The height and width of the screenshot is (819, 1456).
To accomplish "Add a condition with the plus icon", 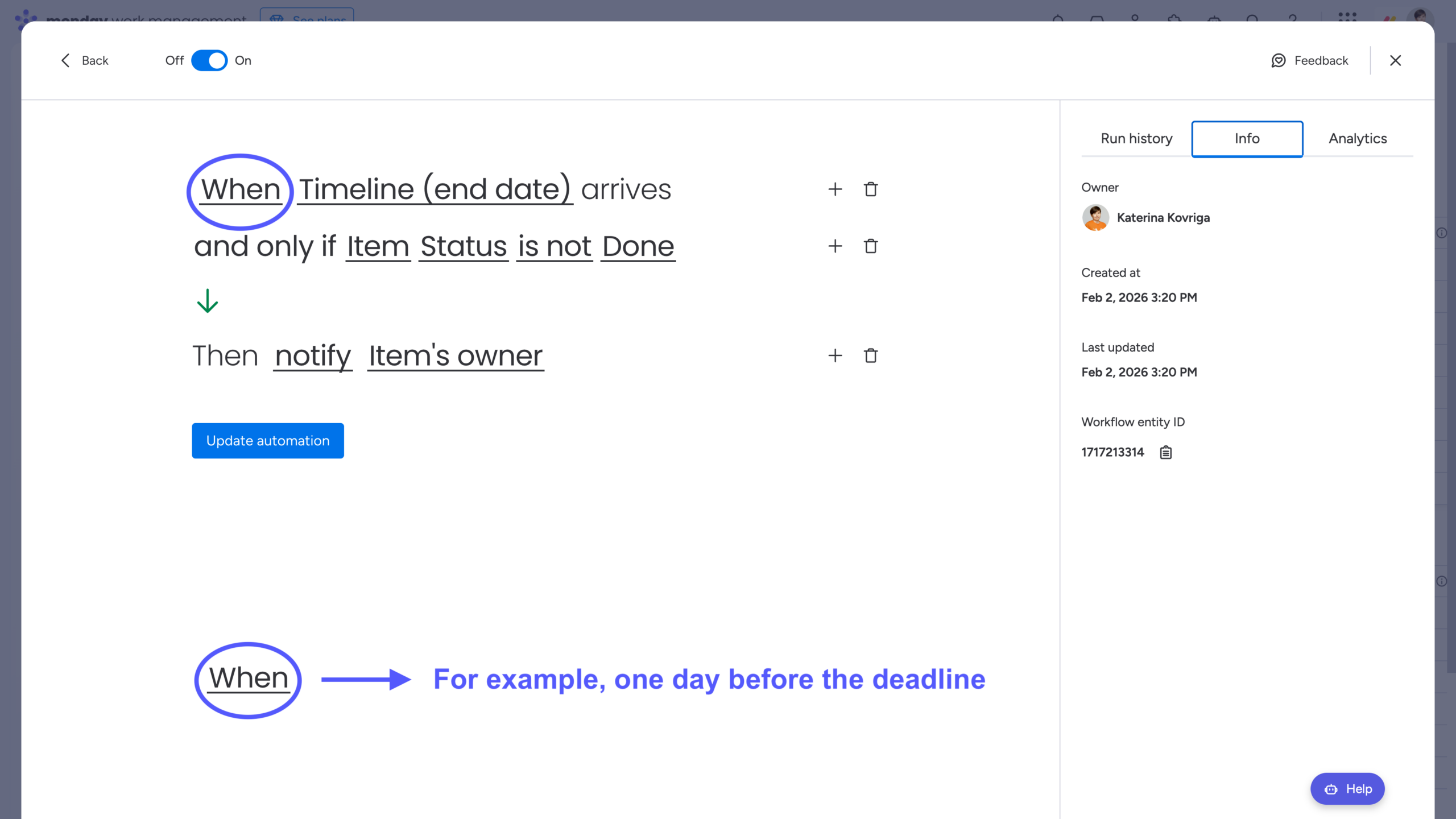I will [835, 246].
